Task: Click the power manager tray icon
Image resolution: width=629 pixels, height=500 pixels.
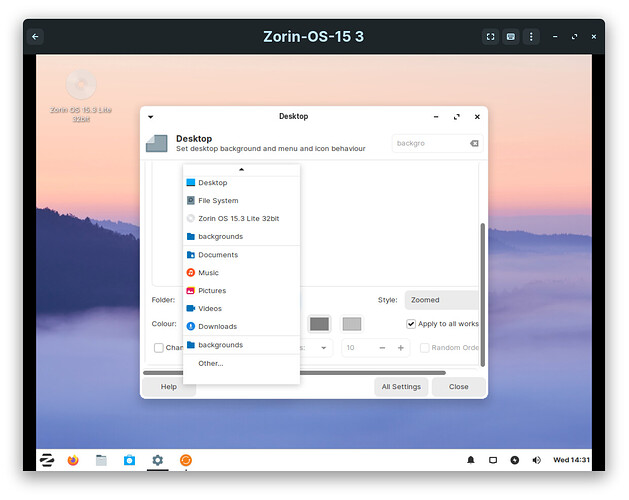Action: pyautogui.click(x=515, y=460)
